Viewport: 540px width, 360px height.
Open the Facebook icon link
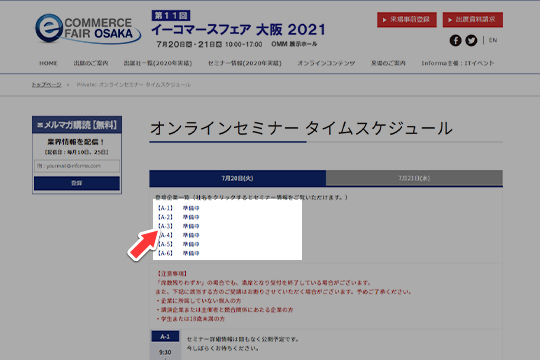(x=455, y=40)
